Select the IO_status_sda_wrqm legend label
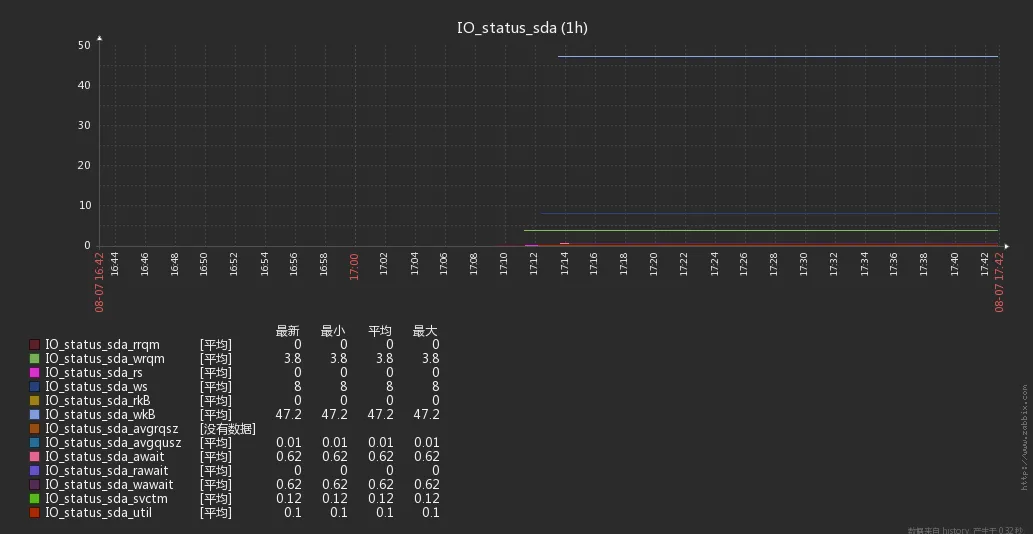The height and width of the screenshot is (534, 1033). 105,359
